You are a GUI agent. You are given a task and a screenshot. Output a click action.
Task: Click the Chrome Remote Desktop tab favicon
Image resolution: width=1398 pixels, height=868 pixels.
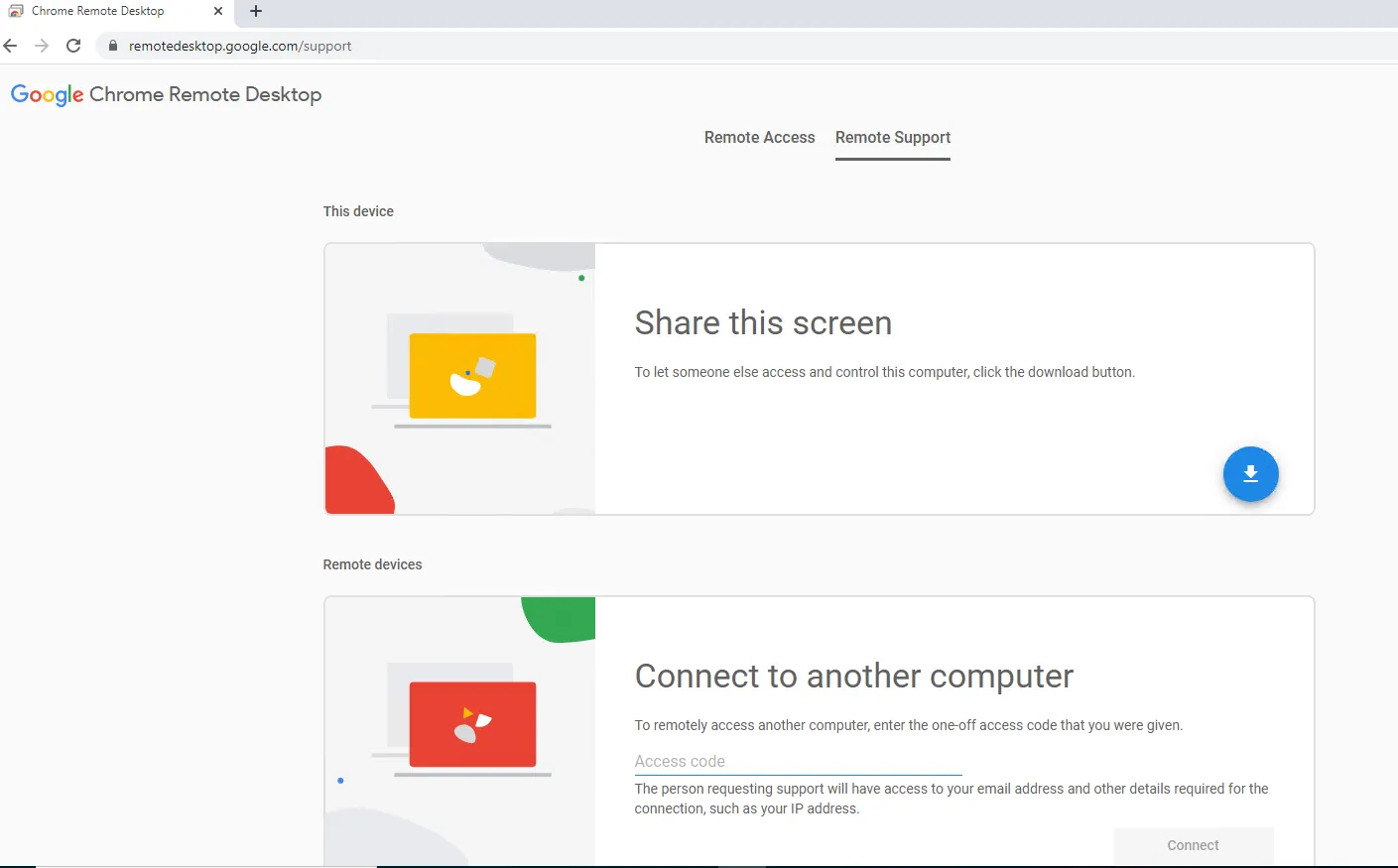[16, 11]
